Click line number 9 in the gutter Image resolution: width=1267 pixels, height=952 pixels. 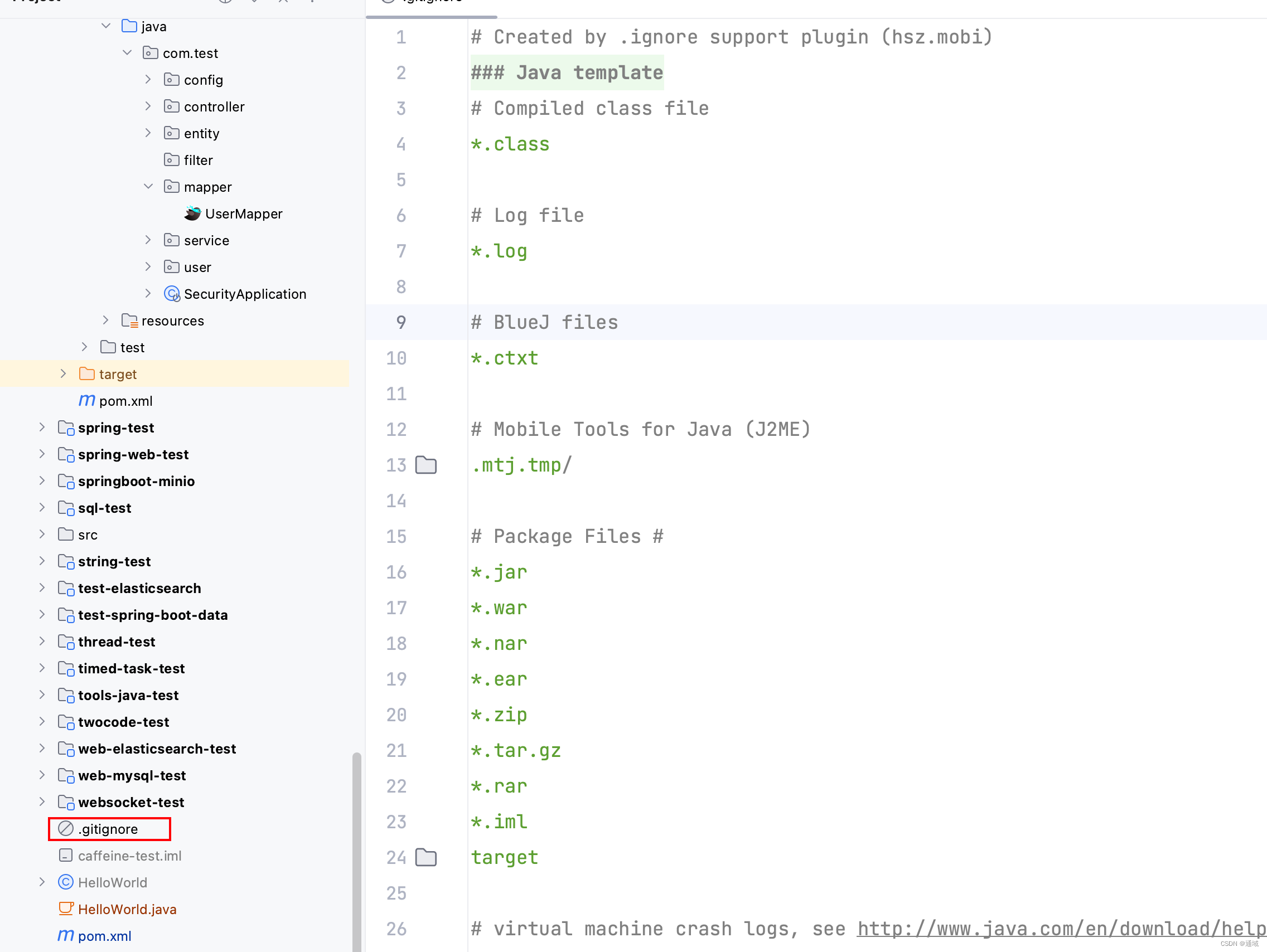[401, 322]
